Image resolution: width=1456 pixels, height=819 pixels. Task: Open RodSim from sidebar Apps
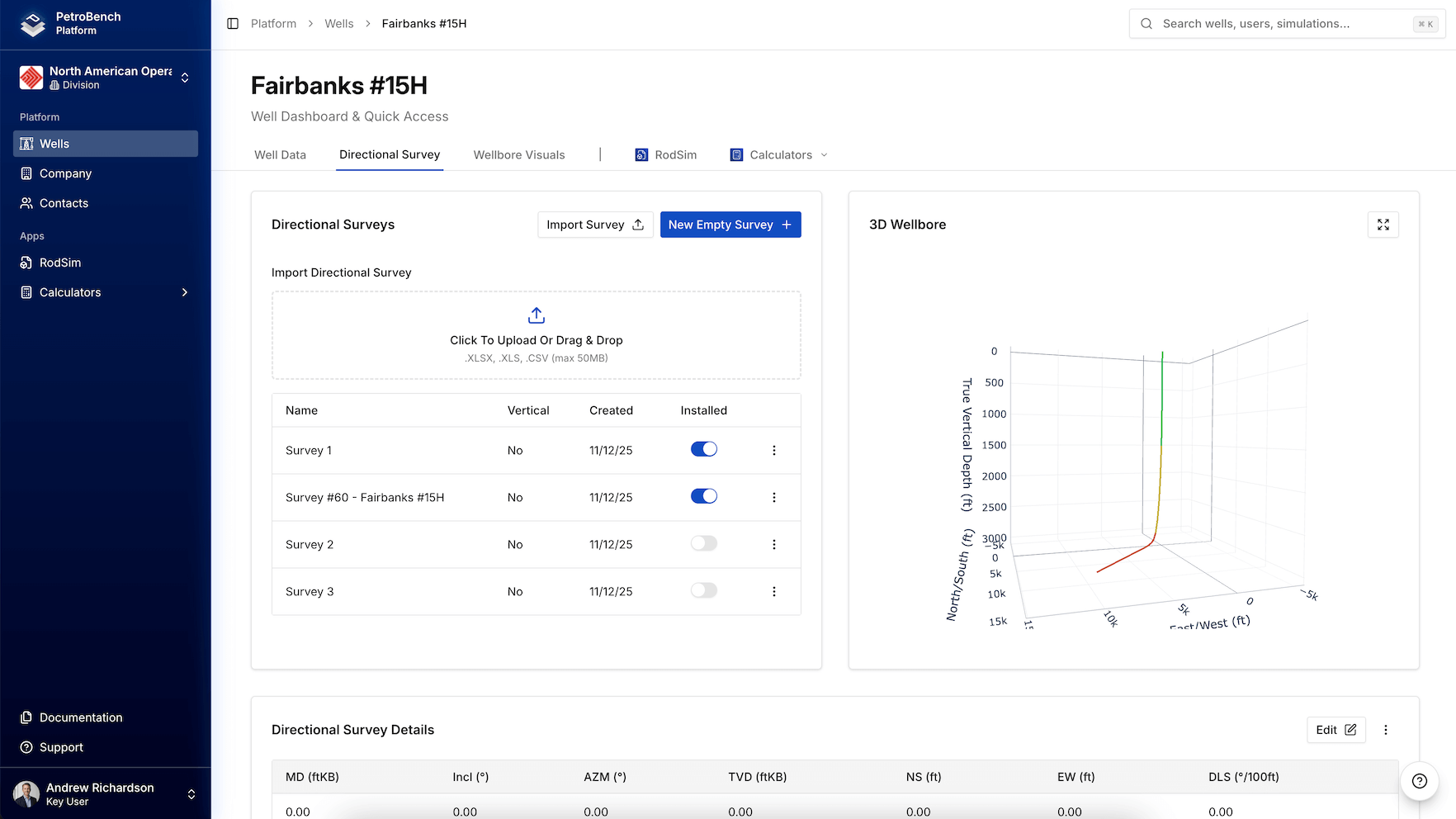coord(60,263)
